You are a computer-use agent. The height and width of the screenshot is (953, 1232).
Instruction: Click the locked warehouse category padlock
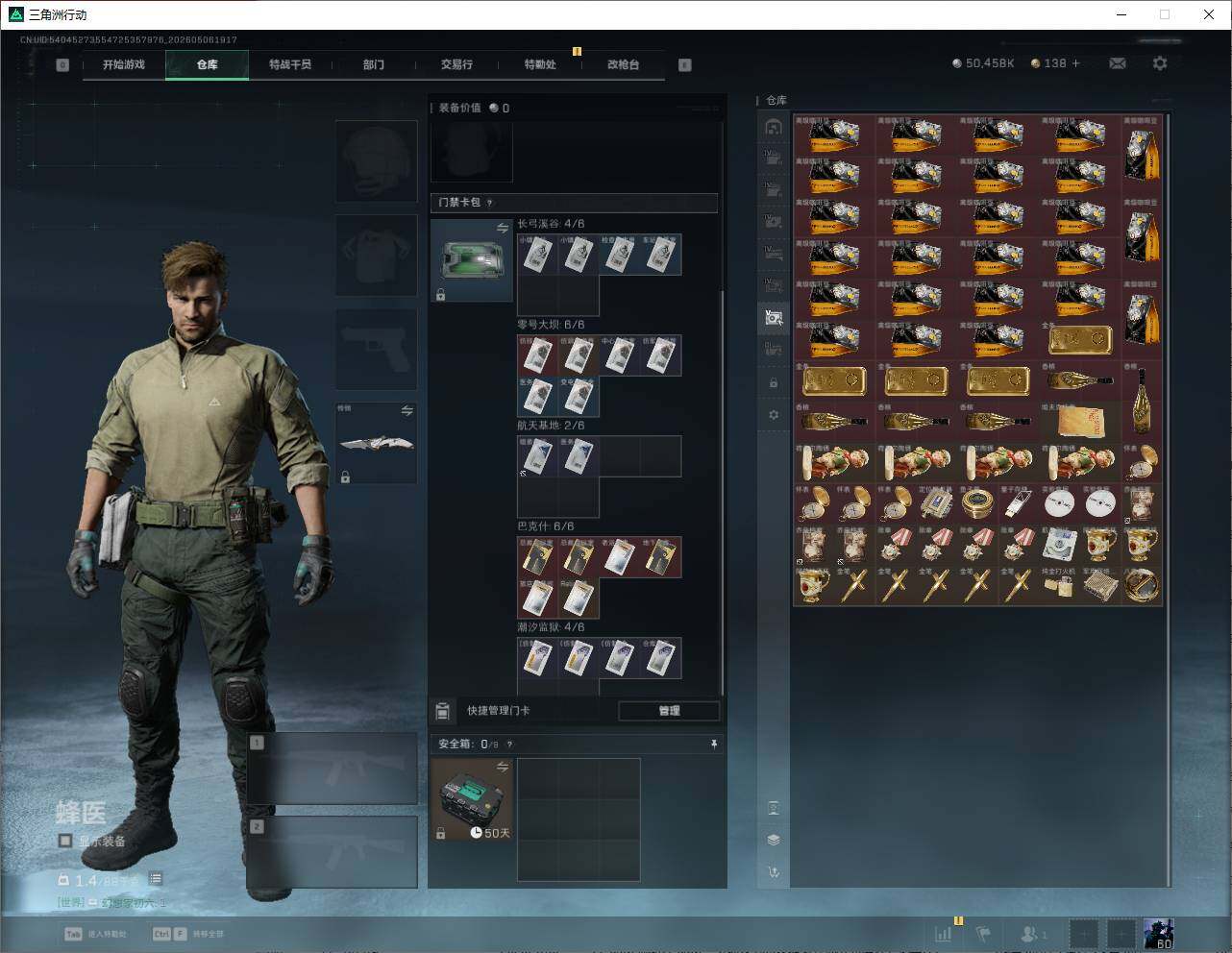point(774,382)
